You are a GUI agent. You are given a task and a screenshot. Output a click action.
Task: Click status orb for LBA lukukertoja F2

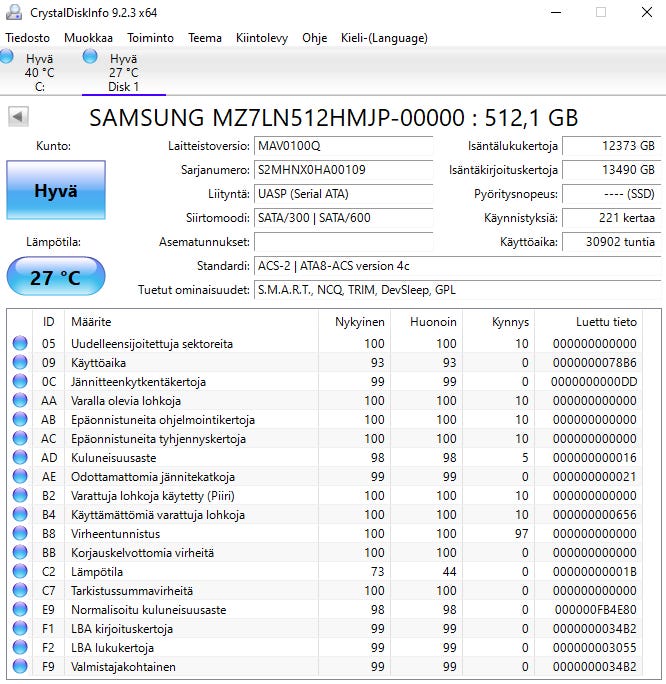(x=20, y=647)
